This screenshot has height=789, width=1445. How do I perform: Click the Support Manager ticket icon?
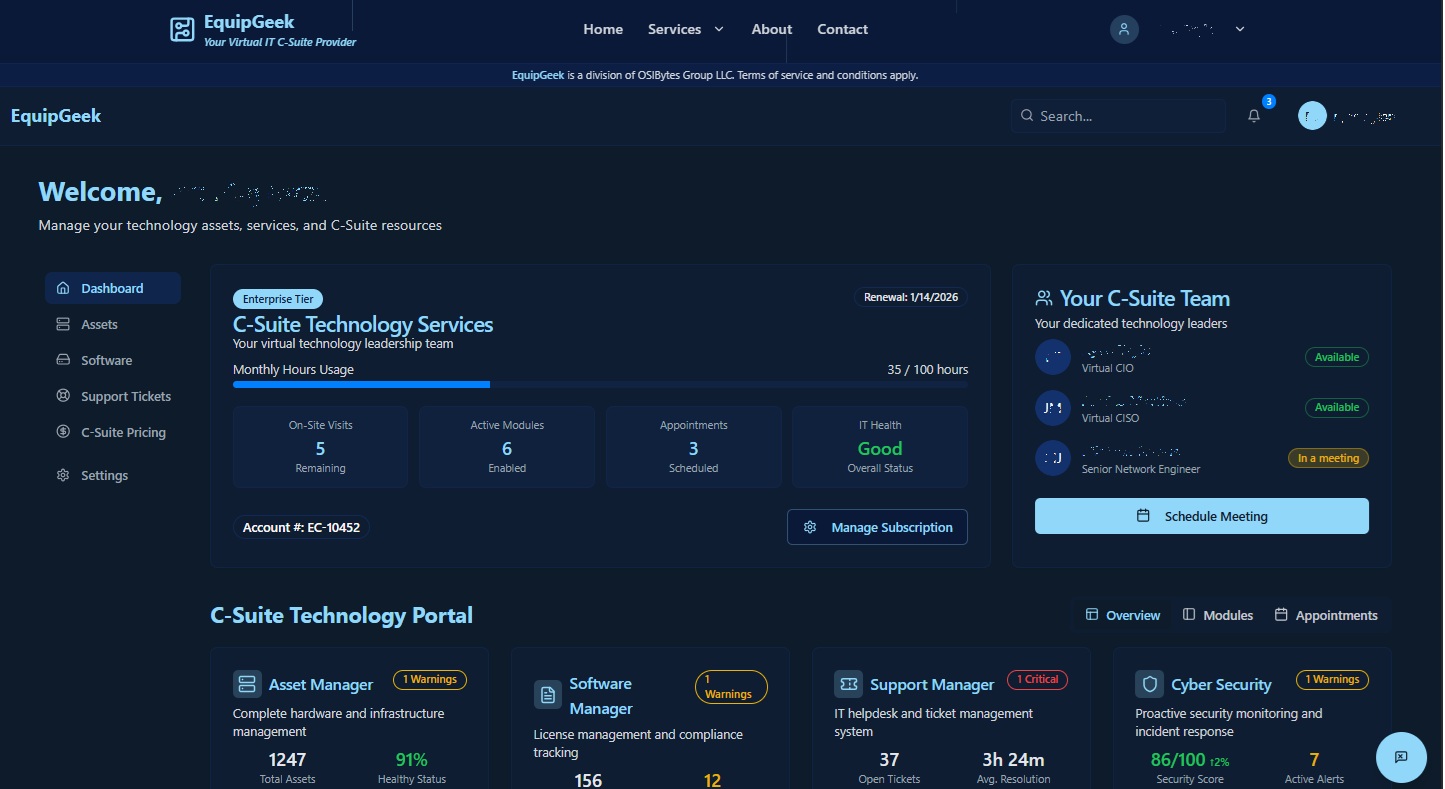pyautogui.click(x=848, y=684)
